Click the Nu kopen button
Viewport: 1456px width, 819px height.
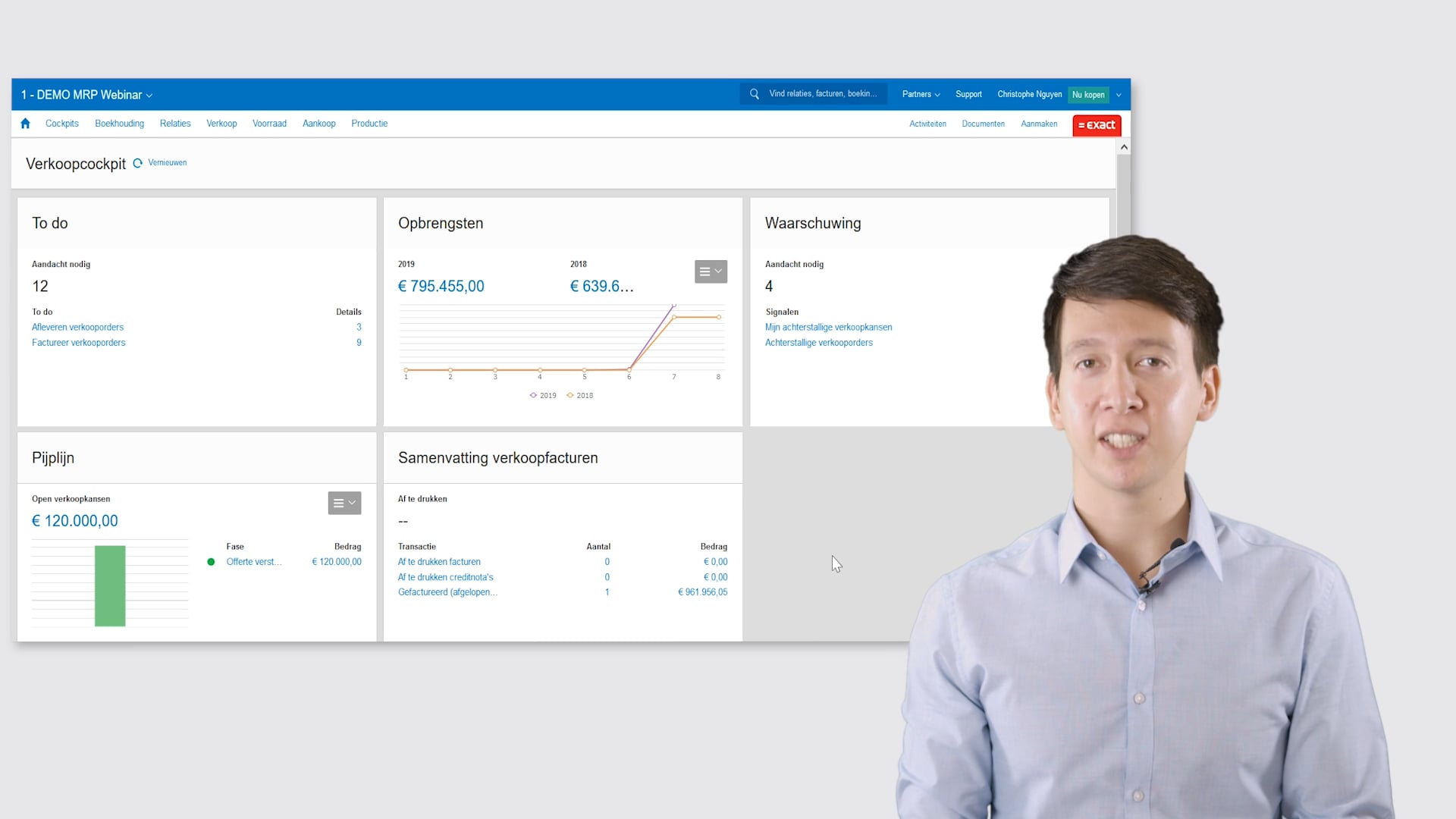pyautogui.click(x=1088, y=95)
